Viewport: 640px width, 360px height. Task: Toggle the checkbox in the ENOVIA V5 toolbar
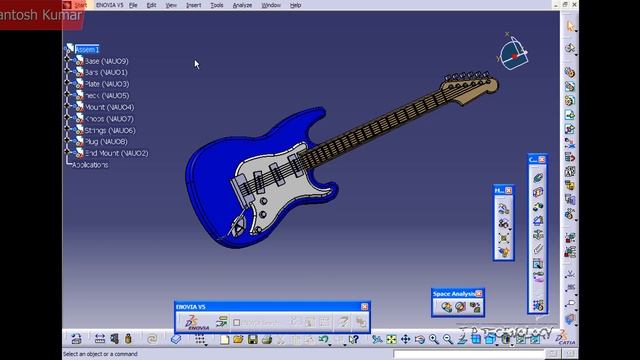(x=237, y=322)
